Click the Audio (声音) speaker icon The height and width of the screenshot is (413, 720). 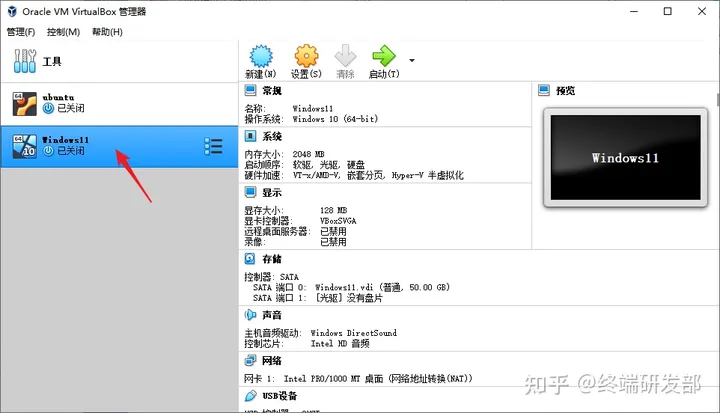point(250,315)
